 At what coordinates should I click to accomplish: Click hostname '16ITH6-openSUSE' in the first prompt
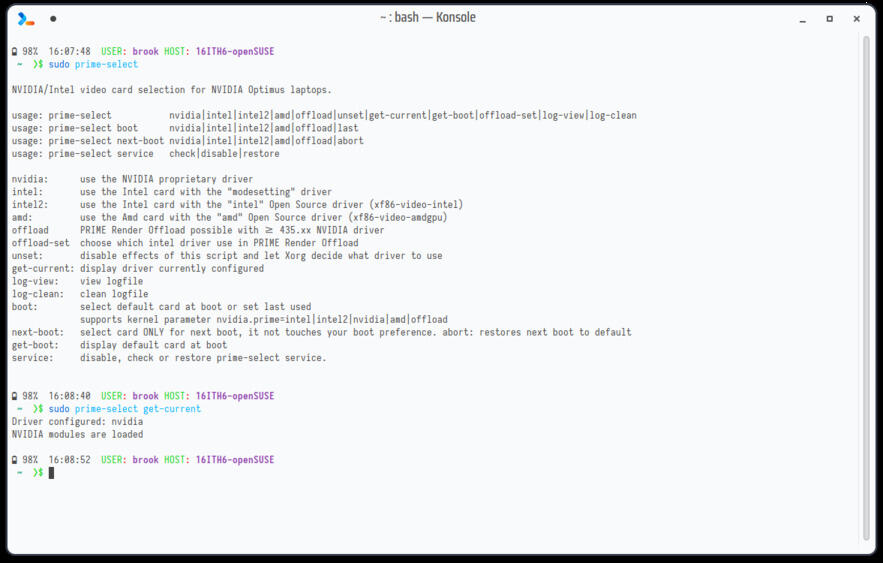click(x=235, y=51)
